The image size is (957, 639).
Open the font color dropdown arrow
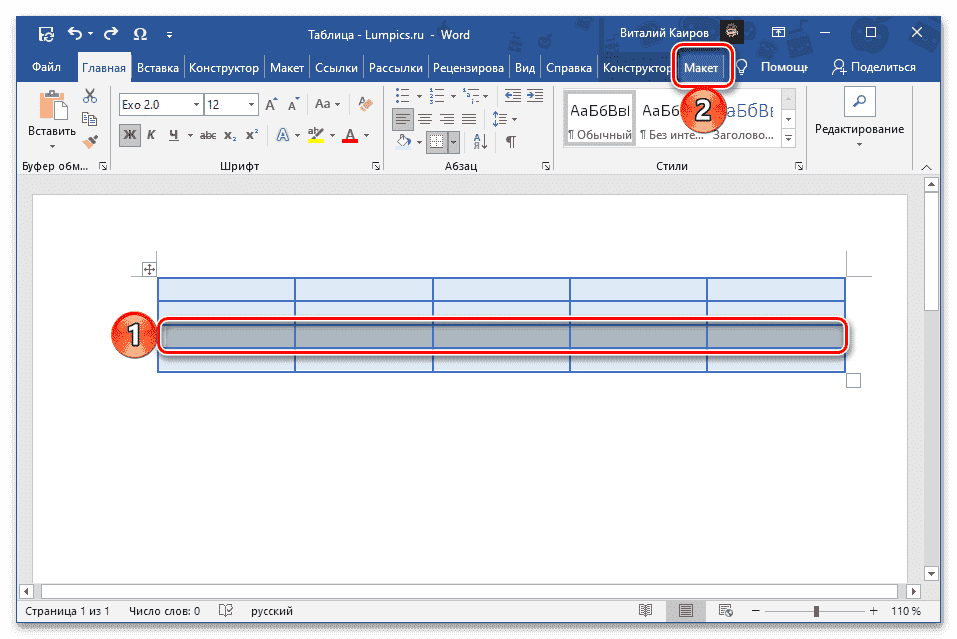pyautogui.click(x=364, y=134)
